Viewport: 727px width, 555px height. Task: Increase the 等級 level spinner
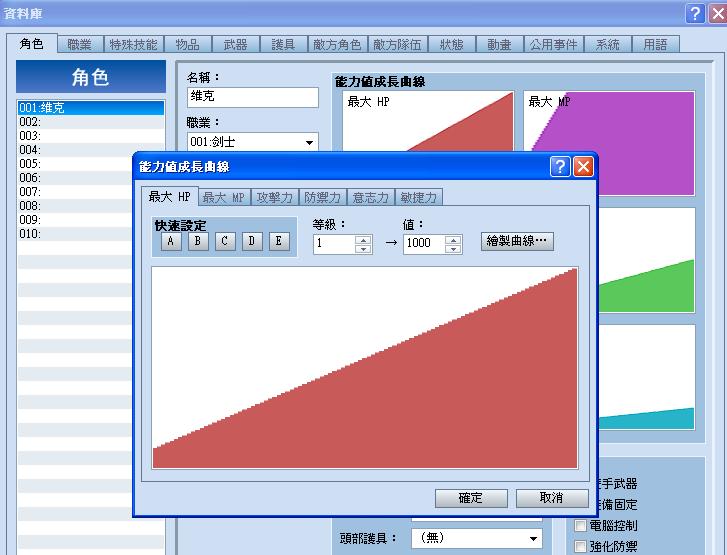point(364,240)
